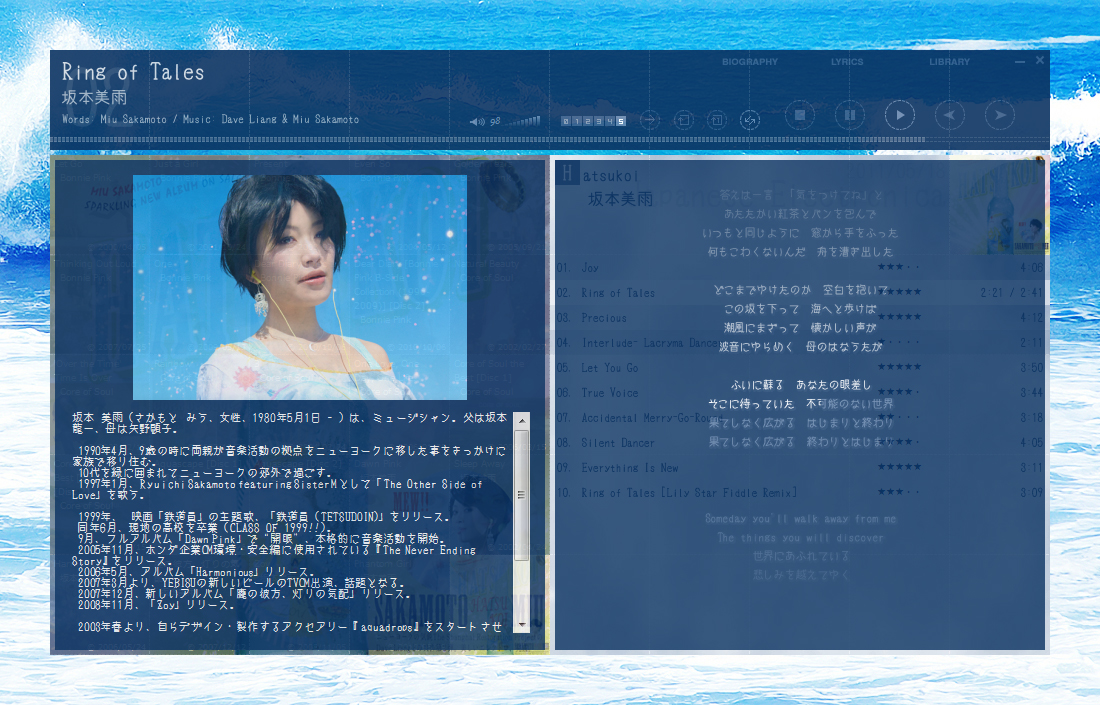The width and height of the screenshot is (1100, 705).
Task: Click the biography scrollbar up arrow
Action: point(521,421)
